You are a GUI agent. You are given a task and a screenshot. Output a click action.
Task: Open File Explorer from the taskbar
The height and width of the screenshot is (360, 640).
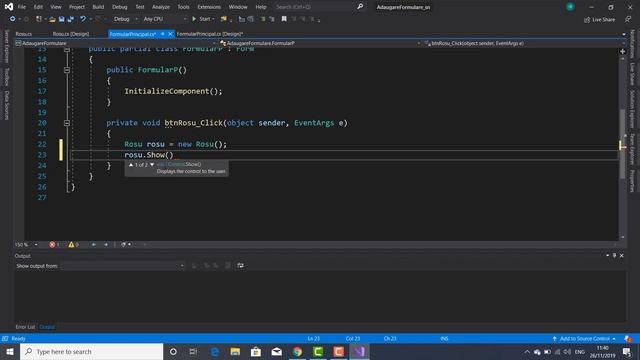click(x=235, y=351)
